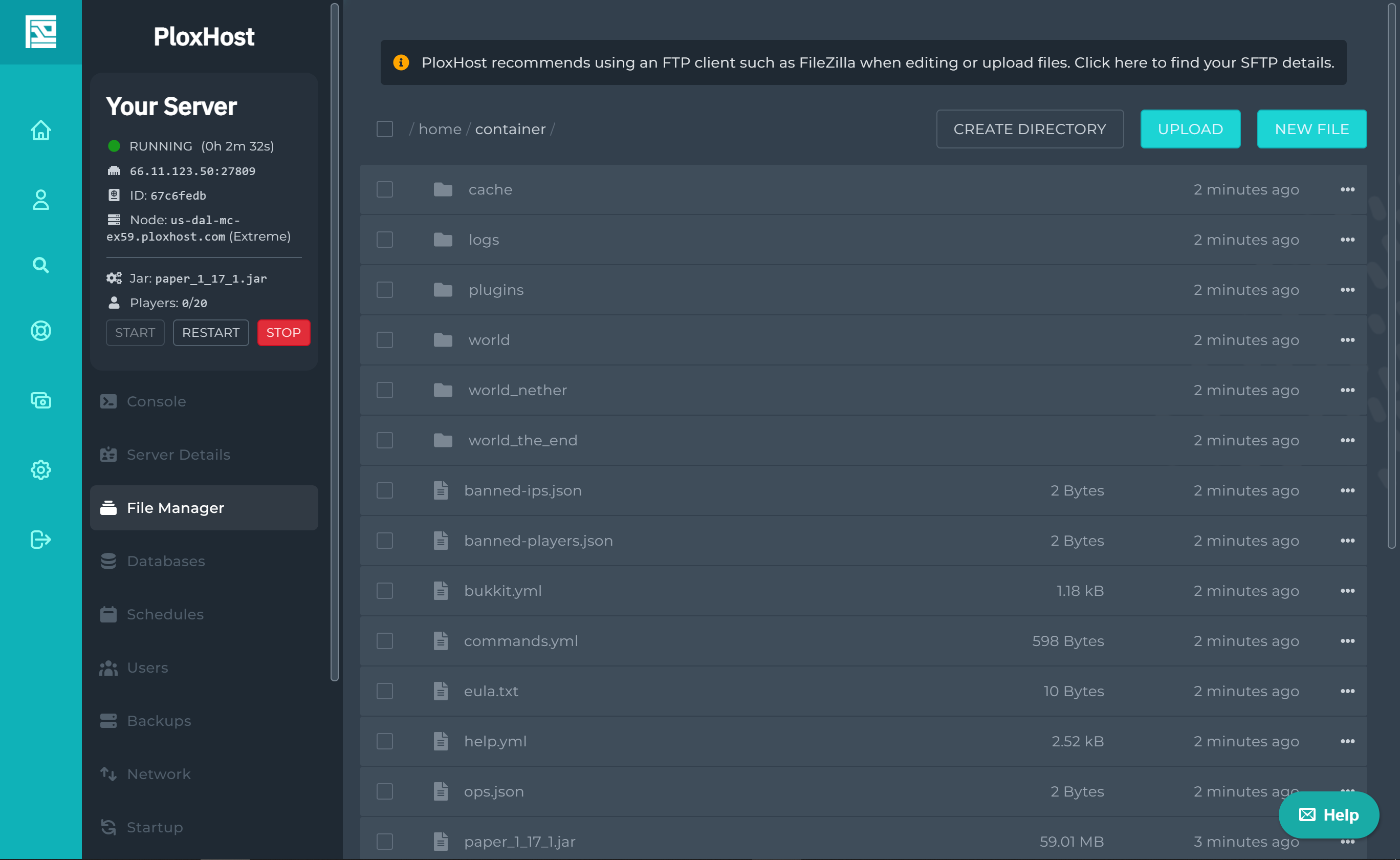1400x860 pixels.
Task: Select File Manager in the side menu
Action: coord(204,508)
